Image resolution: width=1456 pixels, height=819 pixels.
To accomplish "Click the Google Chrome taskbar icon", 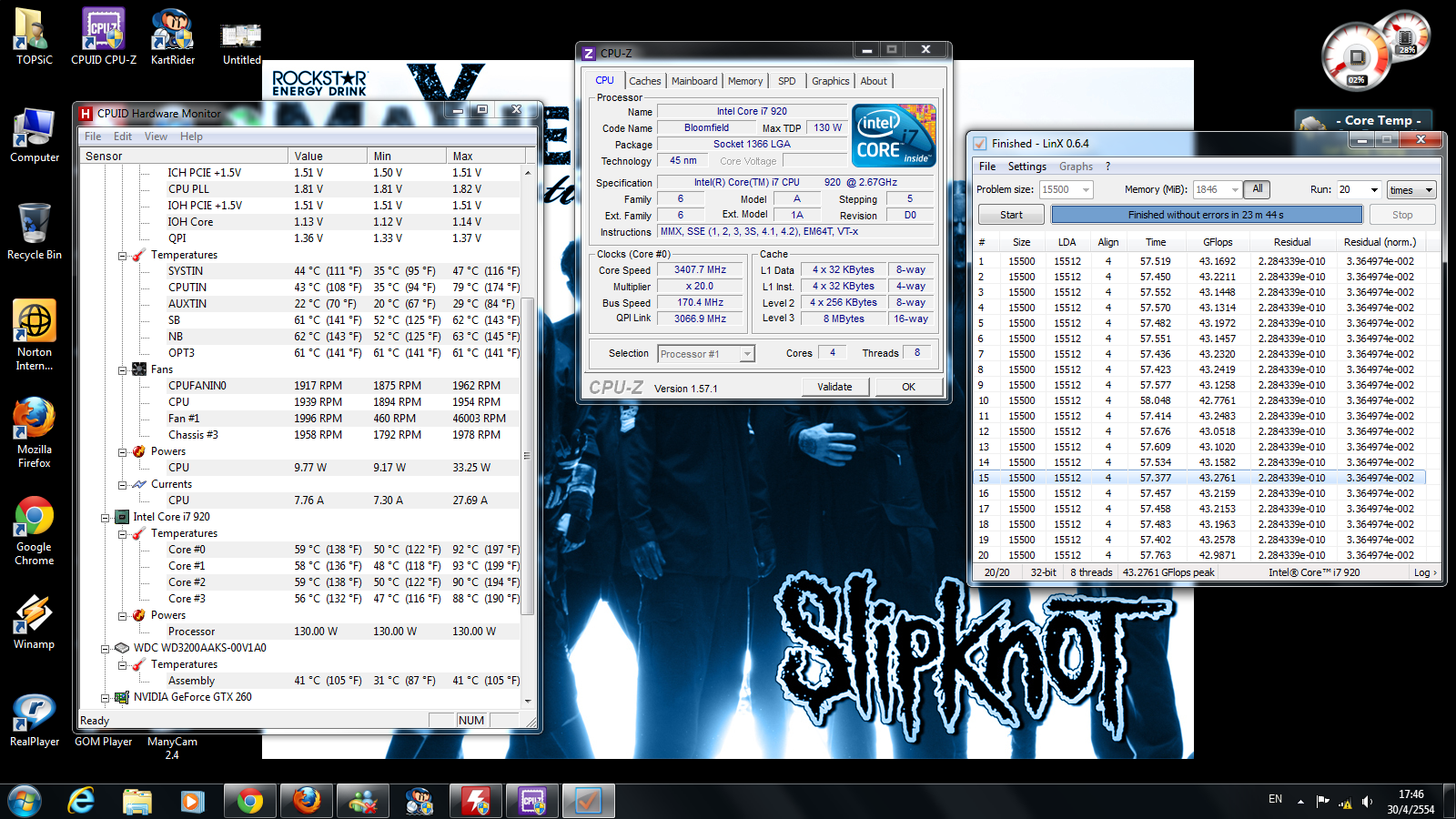I will click(x=249, y=801).
